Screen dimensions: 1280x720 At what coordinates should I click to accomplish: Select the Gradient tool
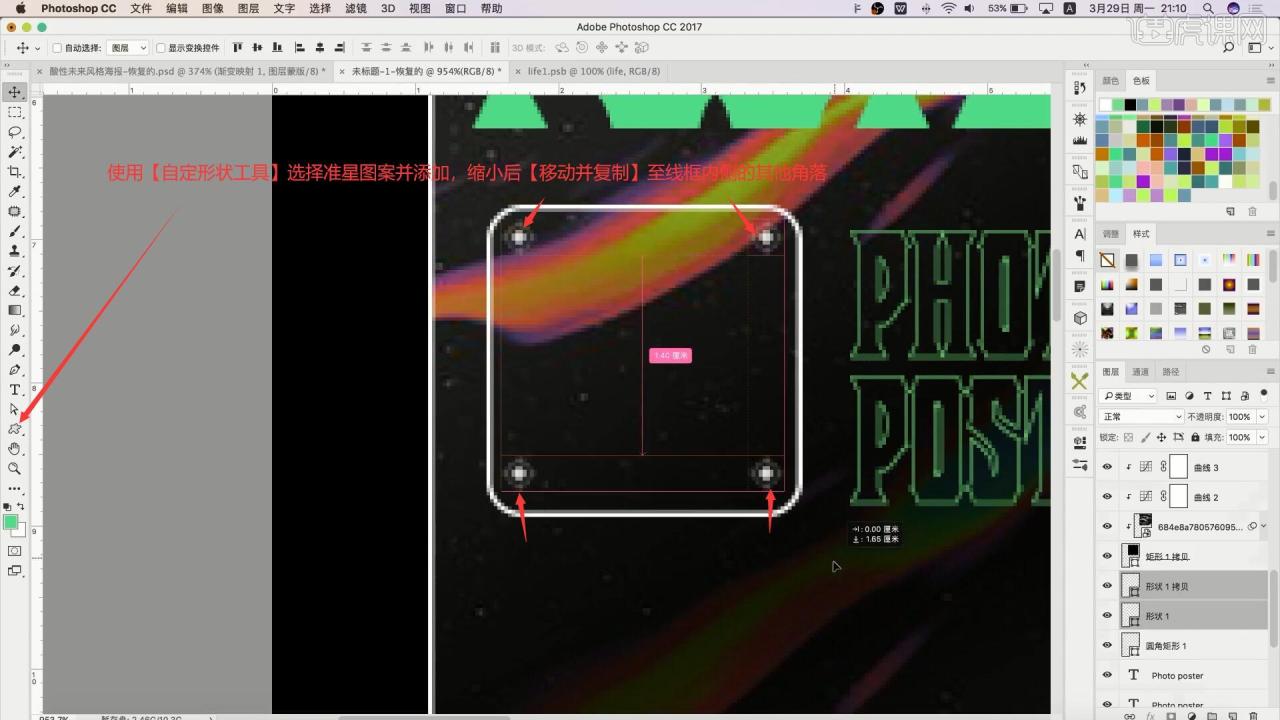pyautogui.click(x=15, y=310)
